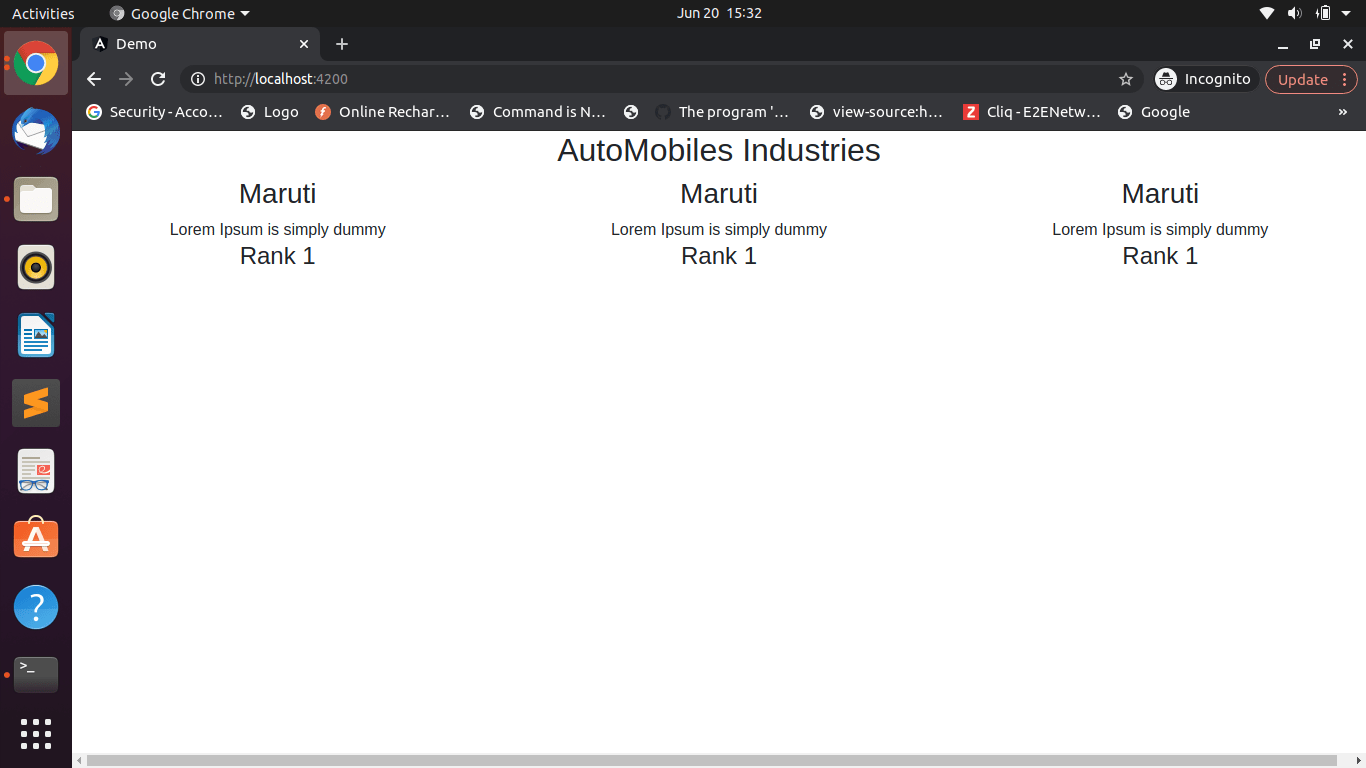Close the Demo tab
Viewport: 1366px width, 768px height.
tap(304, 44)
